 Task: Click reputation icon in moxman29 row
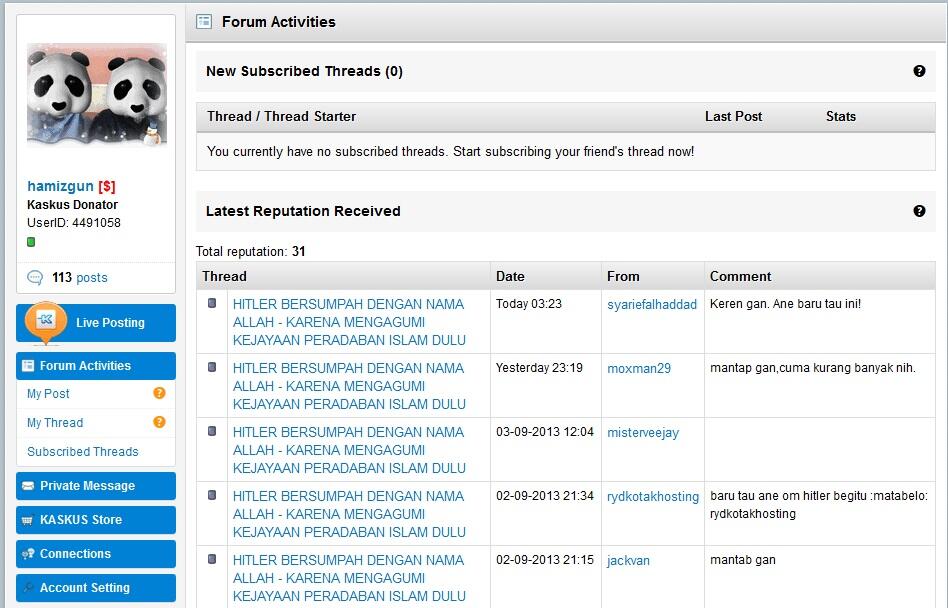tap(212, 367)
